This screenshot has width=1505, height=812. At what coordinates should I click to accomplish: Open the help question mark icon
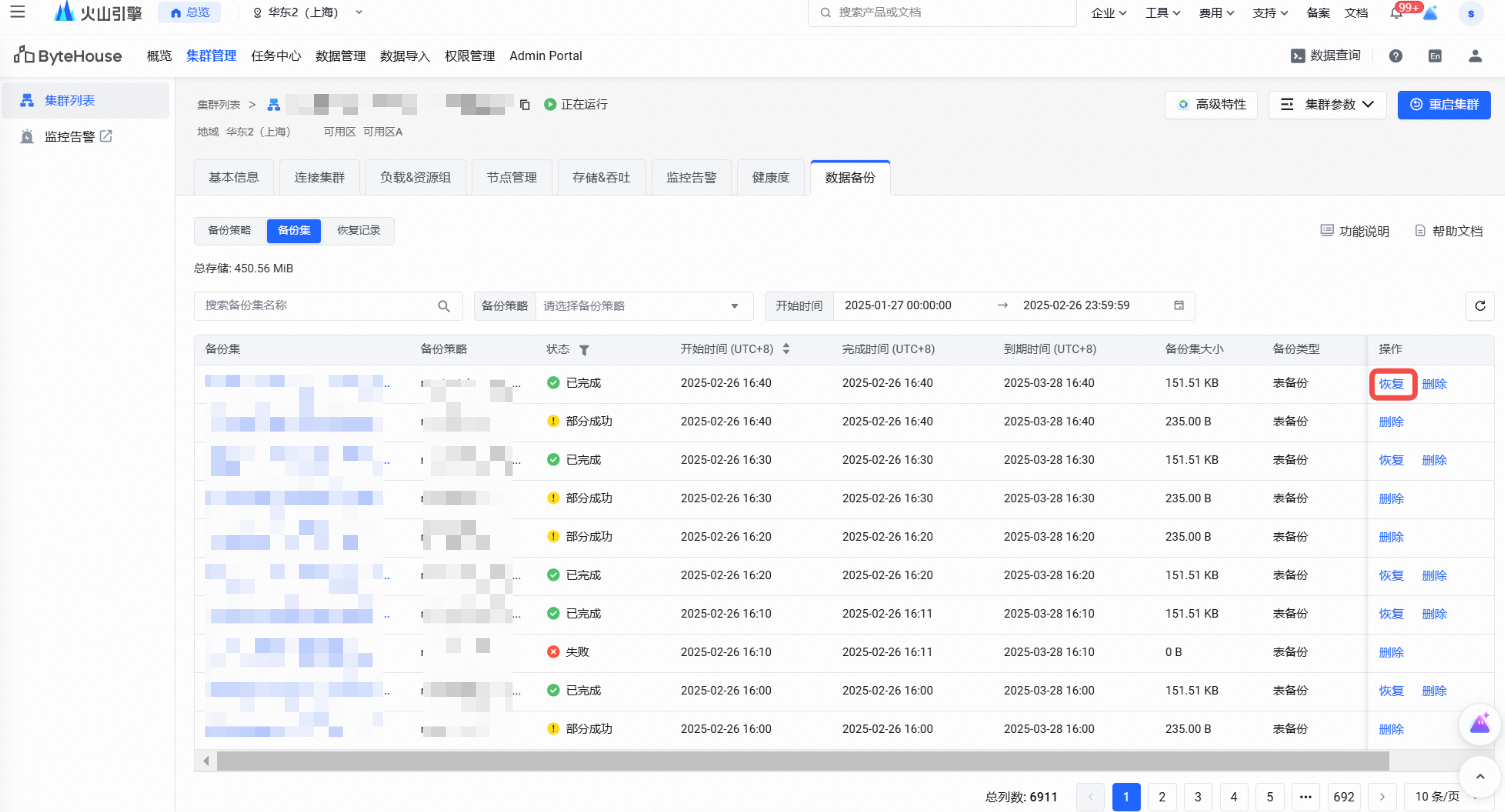(1396, 56)
